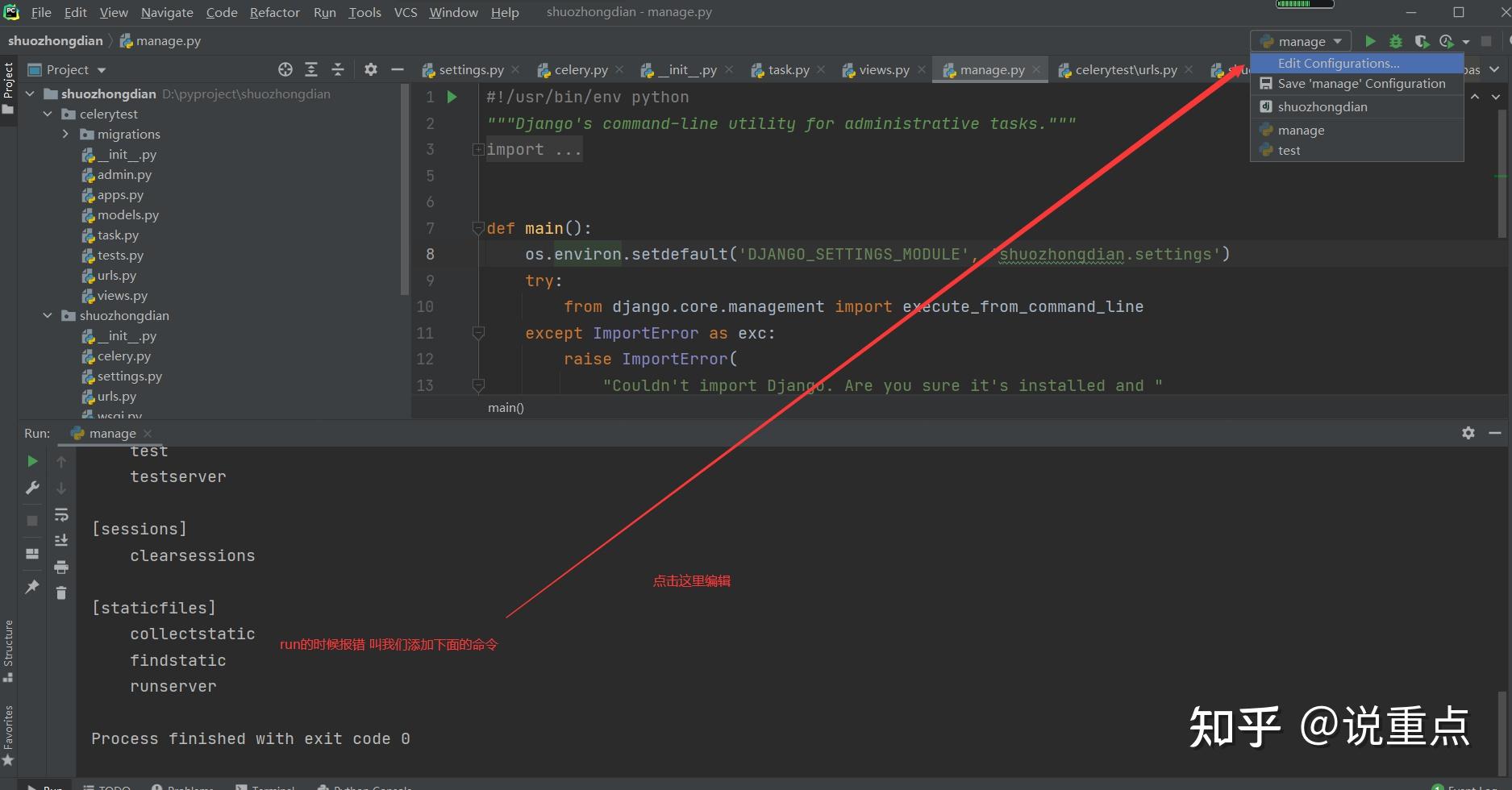The width and height of the screenshot is (1512, 790).
Task: Print the Run console output
Action: click(61, 567)
